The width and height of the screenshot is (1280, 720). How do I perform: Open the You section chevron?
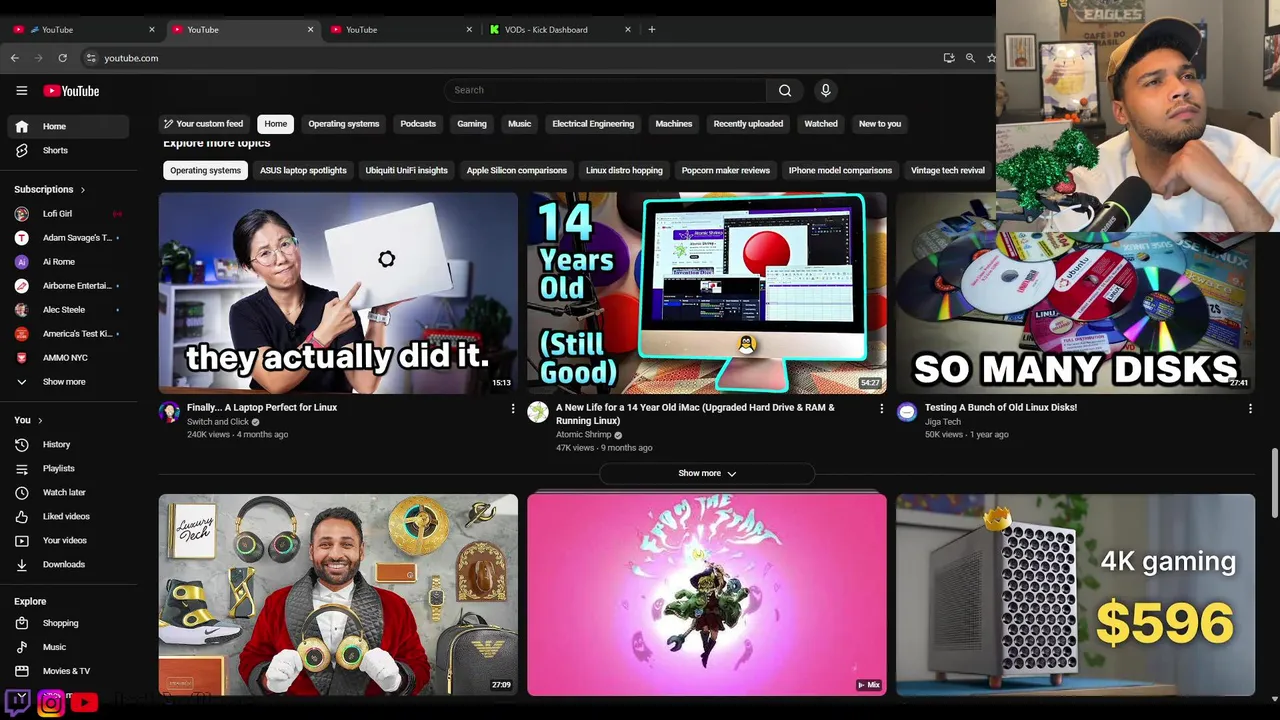40,420
